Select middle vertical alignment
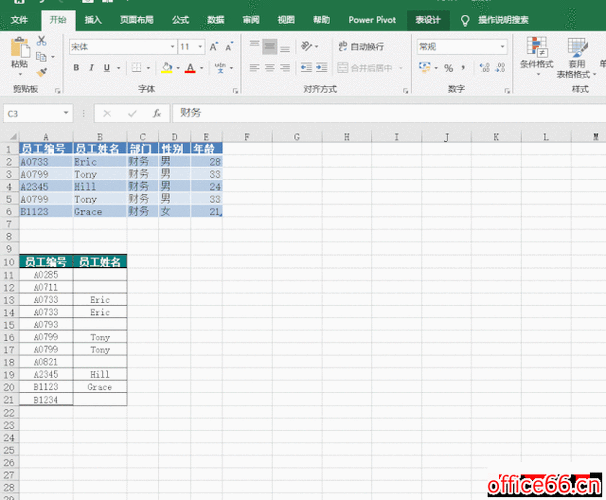The image size is (606, 500). pyautogui.click(x=269, y=47)
